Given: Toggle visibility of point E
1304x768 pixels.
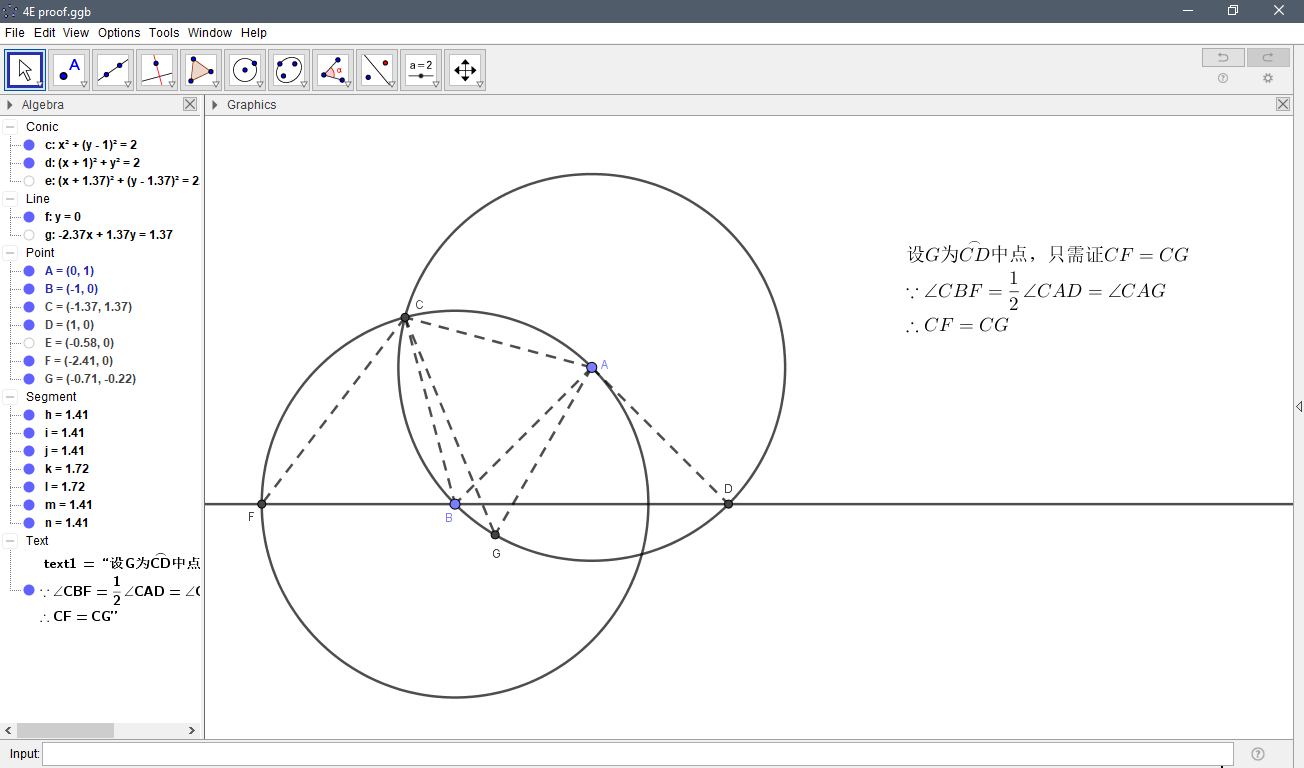Looking at the screenshot, I should point(27,341).
